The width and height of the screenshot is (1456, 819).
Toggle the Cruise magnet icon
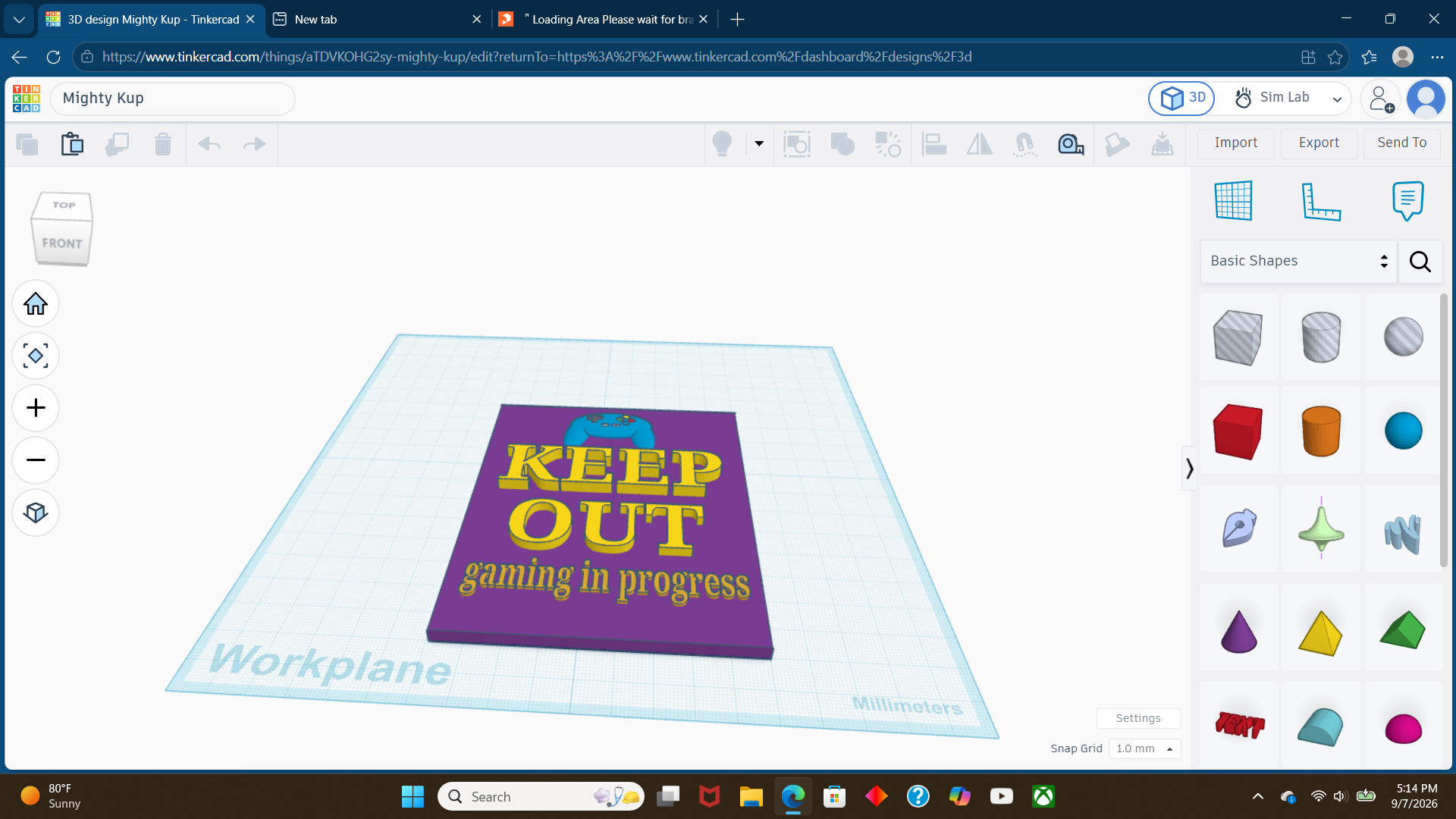click(x=1025, y=143)
